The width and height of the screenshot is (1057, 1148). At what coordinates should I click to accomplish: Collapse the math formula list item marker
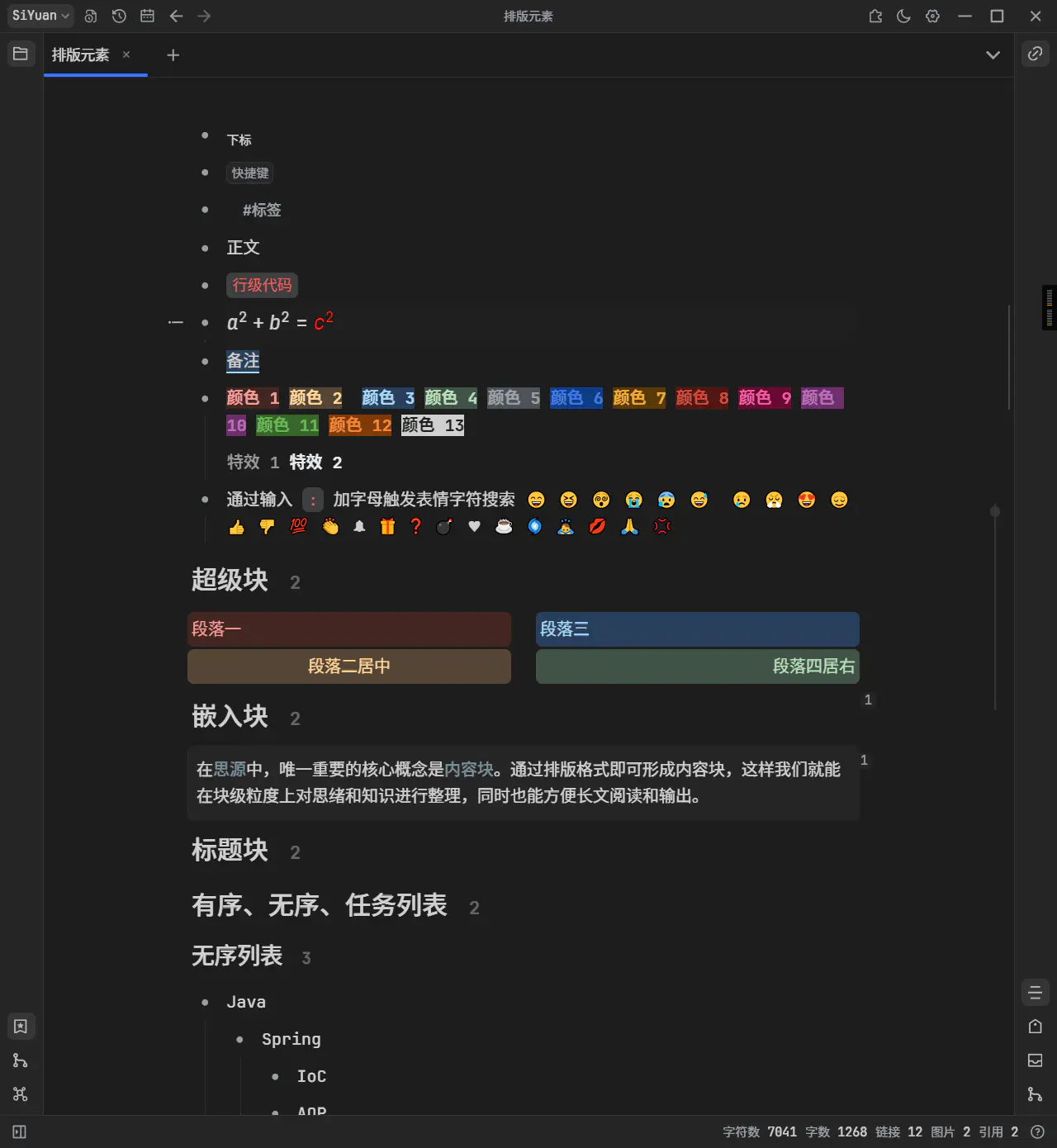click(175, 322)
